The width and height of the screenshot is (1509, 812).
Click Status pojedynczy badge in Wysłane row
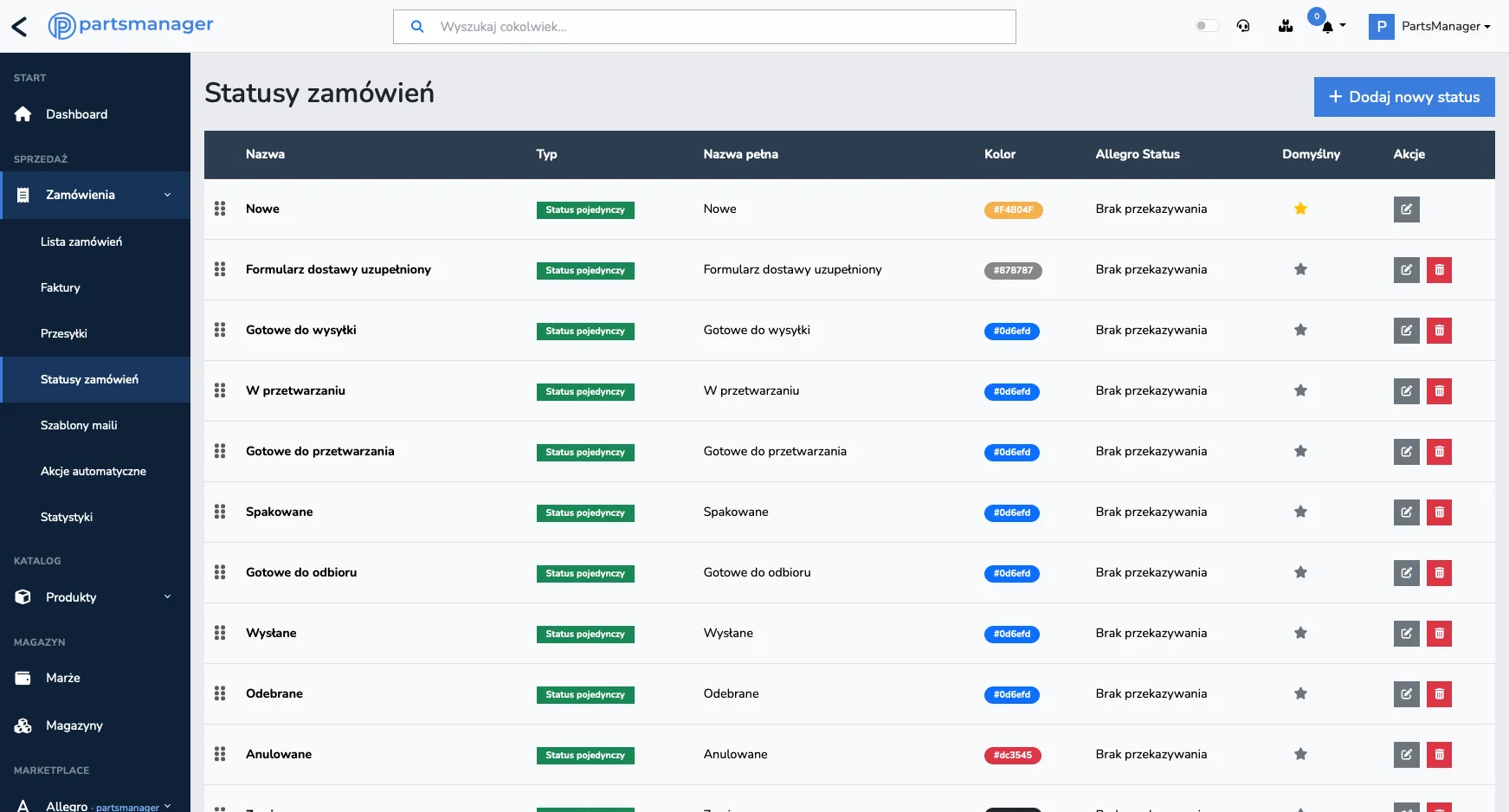tap(585, 634)
